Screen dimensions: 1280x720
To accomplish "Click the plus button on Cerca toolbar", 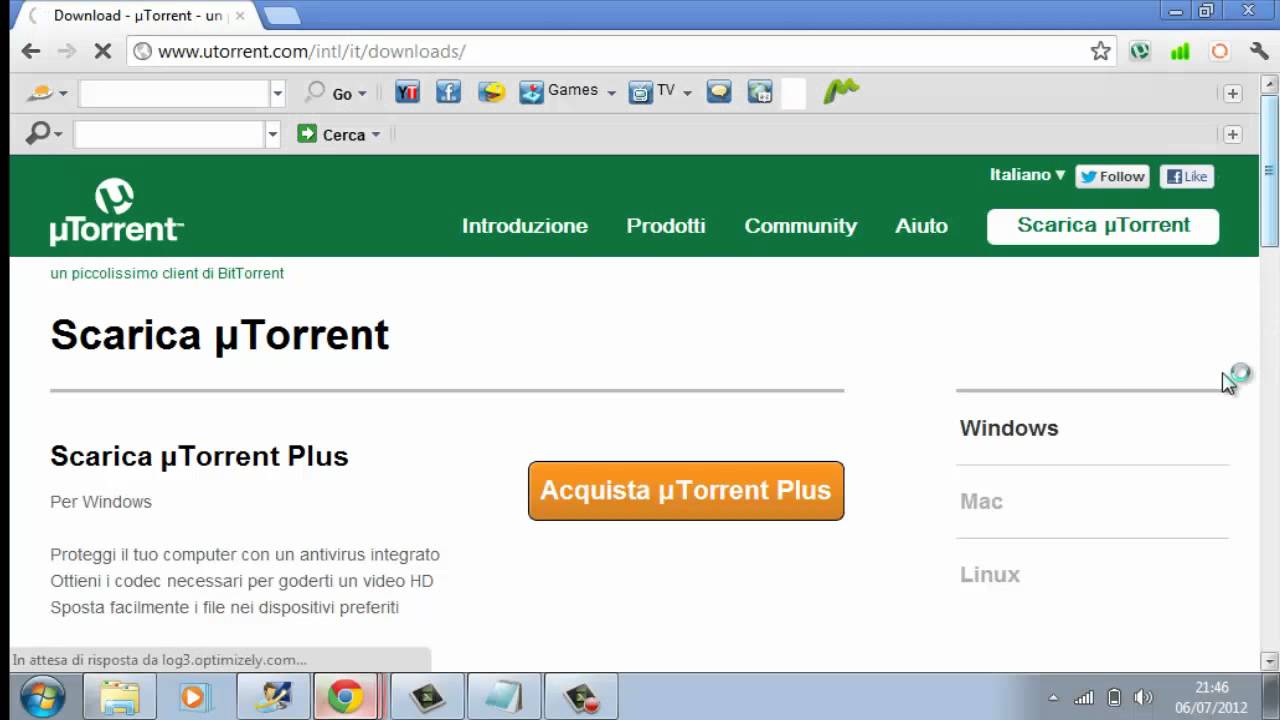I will coord(1232,134).
